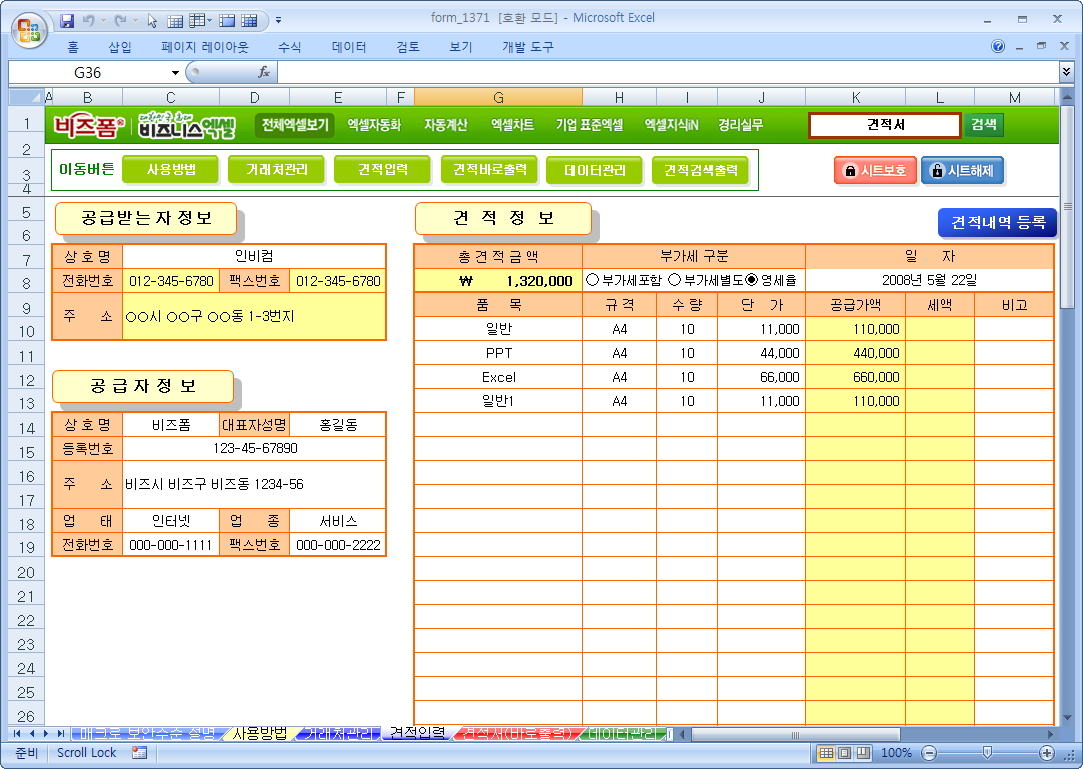Switch to the 사용방법 sheet tab

[259, 734]
